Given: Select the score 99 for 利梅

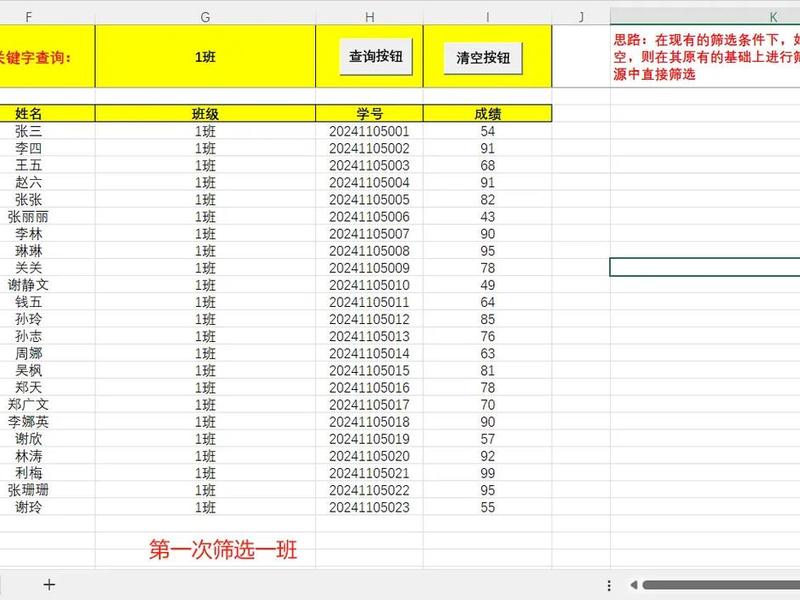Looking at the screenshot, I should click(487, 473).
